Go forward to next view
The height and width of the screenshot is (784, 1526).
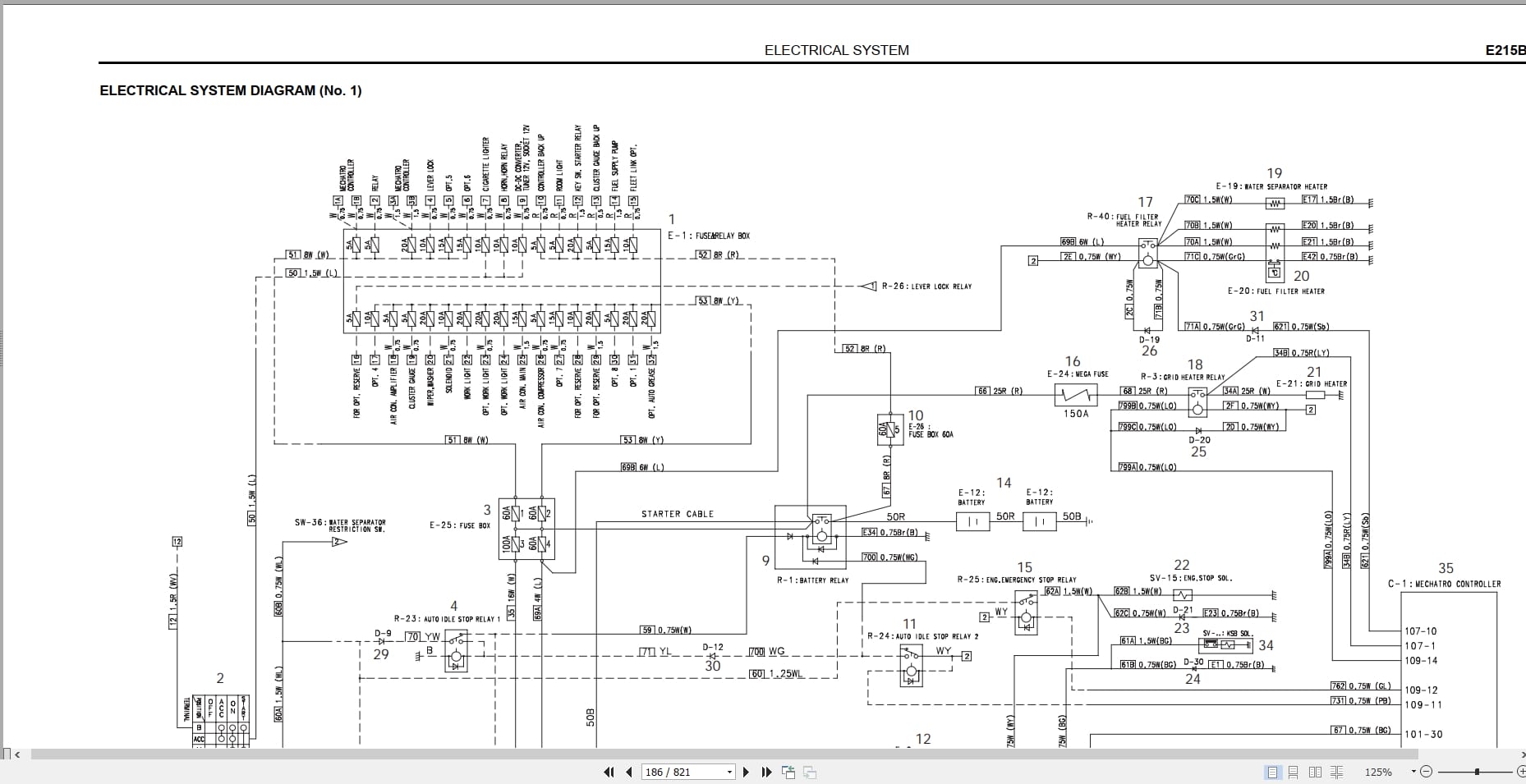pos(810,772)
